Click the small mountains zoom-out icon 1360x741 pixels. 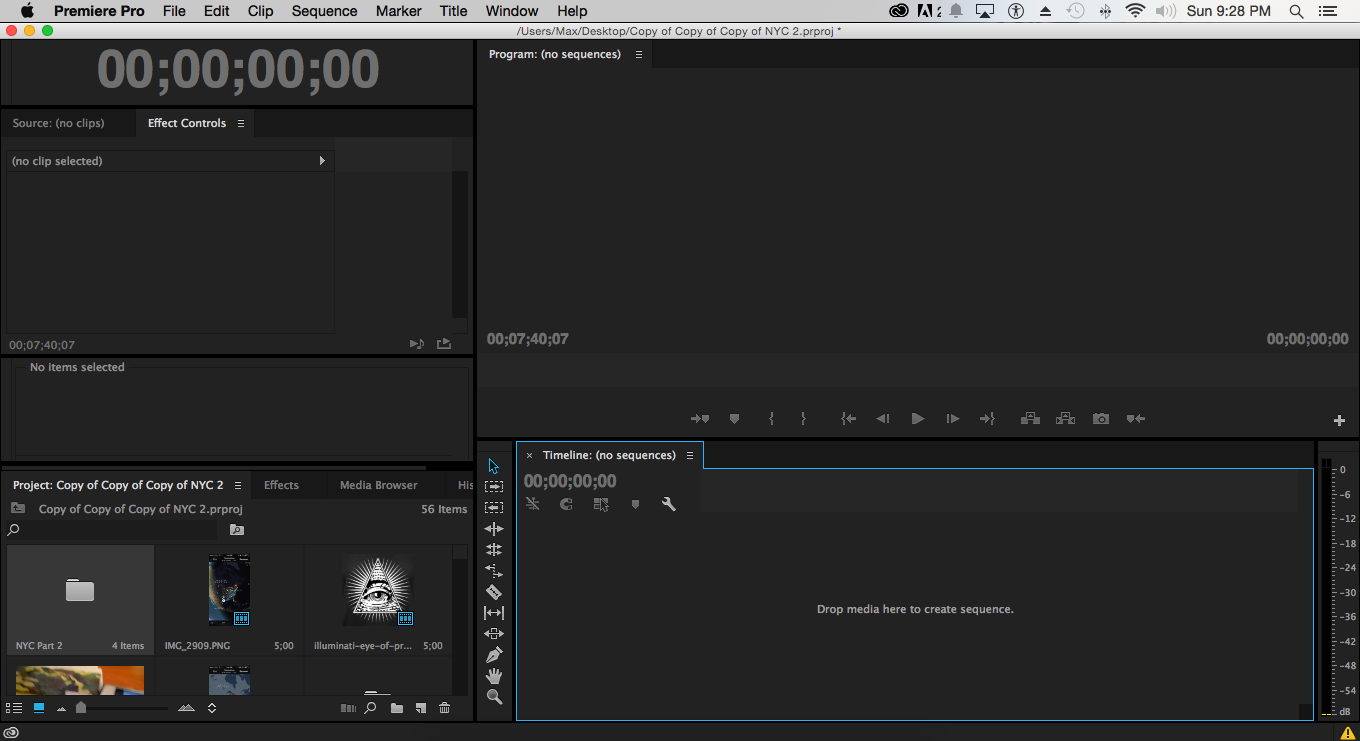coord(61,709)
